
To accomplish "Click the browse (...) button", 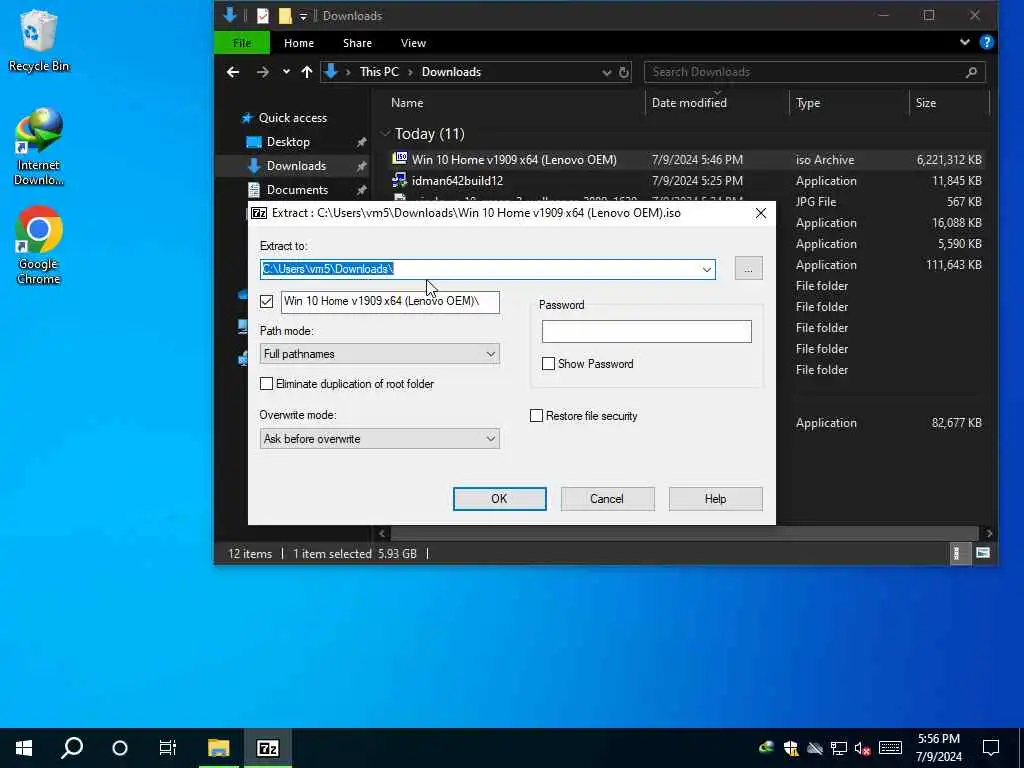I will point(748,268).
